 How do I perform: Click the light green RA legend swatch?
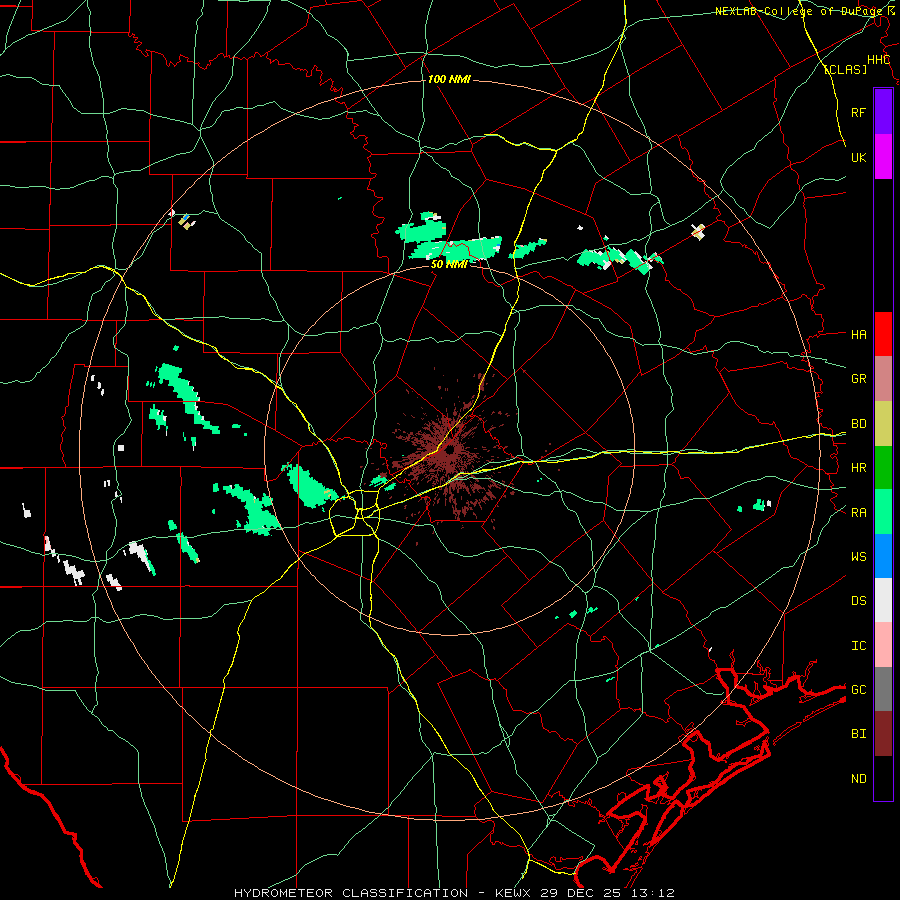[x=883, y=512]
